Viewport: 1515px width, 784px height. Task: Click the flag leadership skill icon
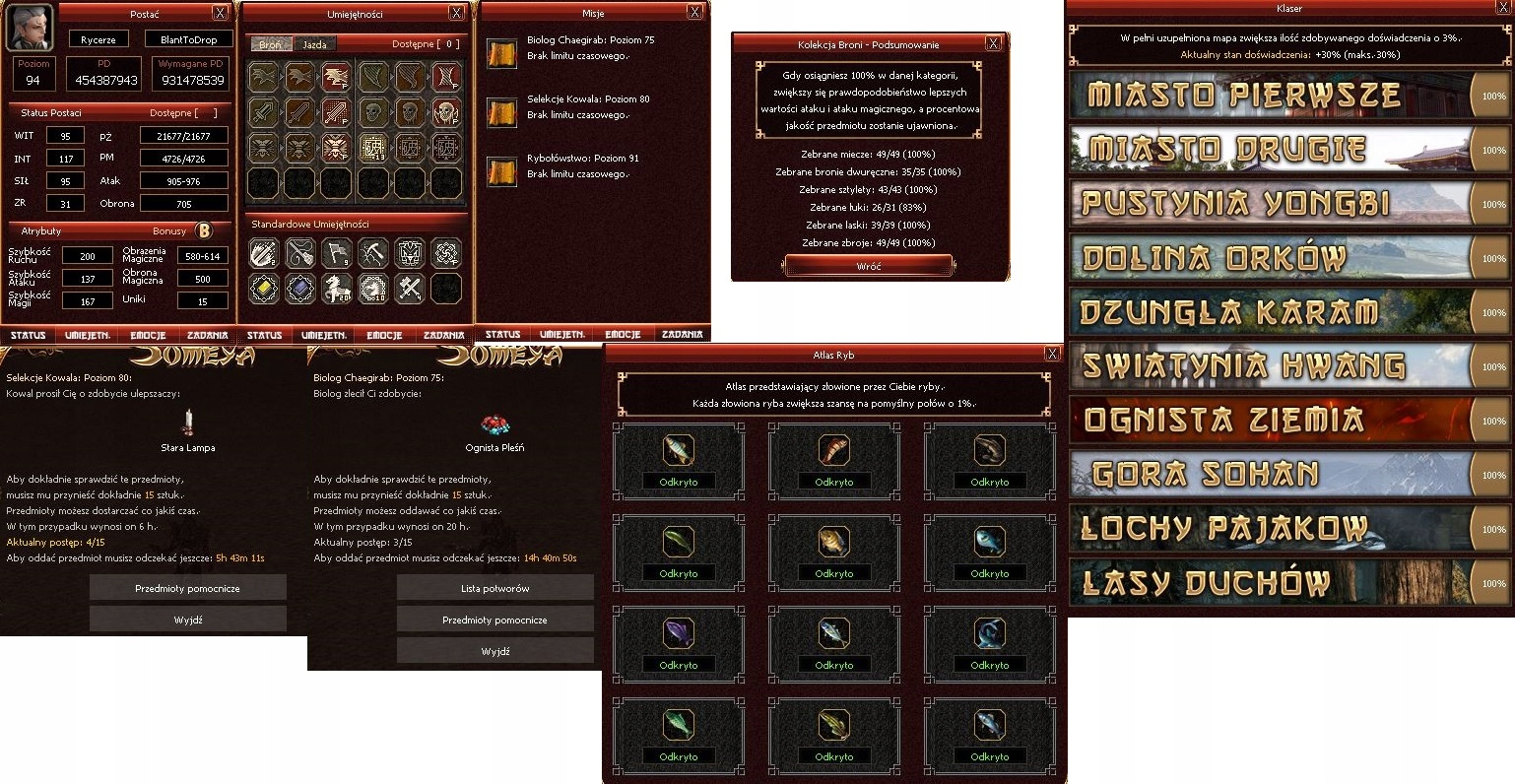[337, 253]
